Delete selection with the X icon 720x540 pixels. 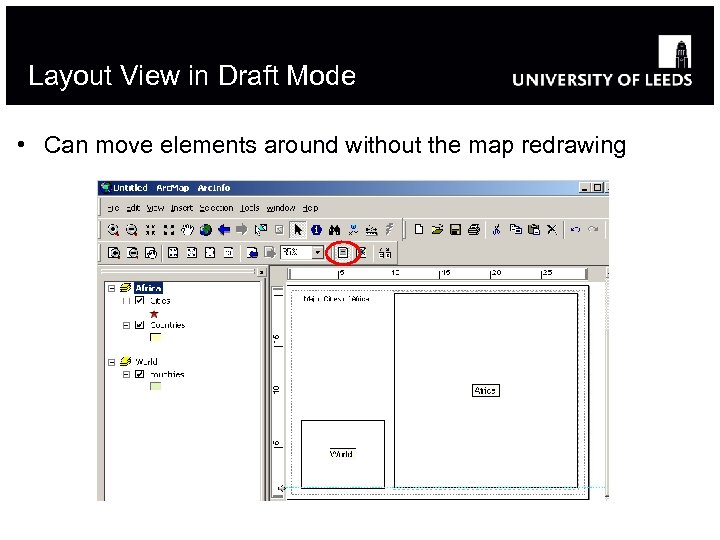552,230
